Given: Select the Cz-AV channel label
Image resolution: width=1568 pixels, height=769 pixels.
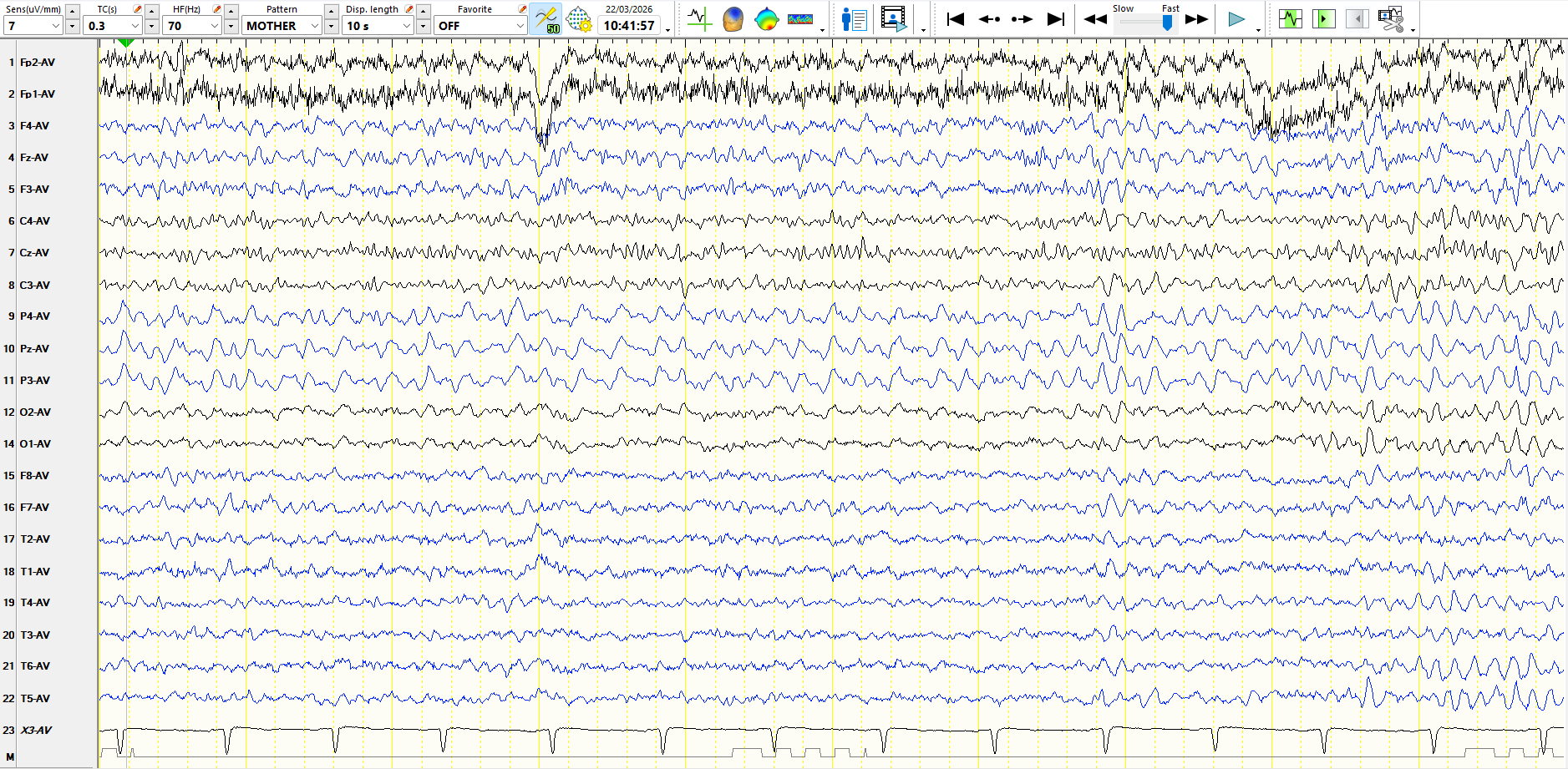Looking at the screenshot, I should 34,253.
